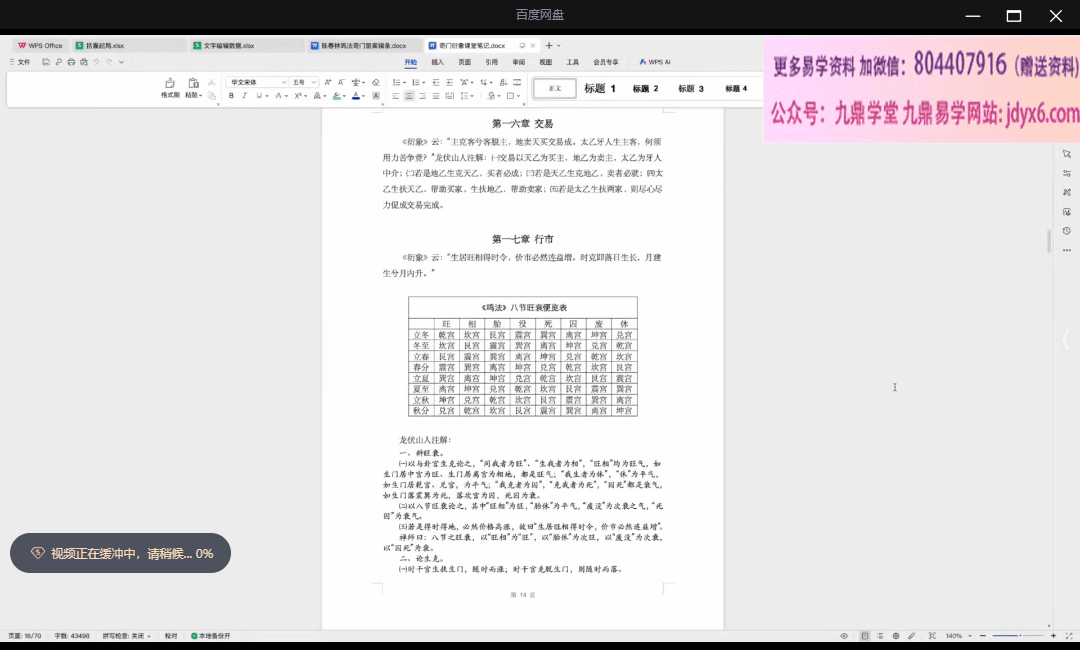Apply the 标题 1 heading style

600,89
